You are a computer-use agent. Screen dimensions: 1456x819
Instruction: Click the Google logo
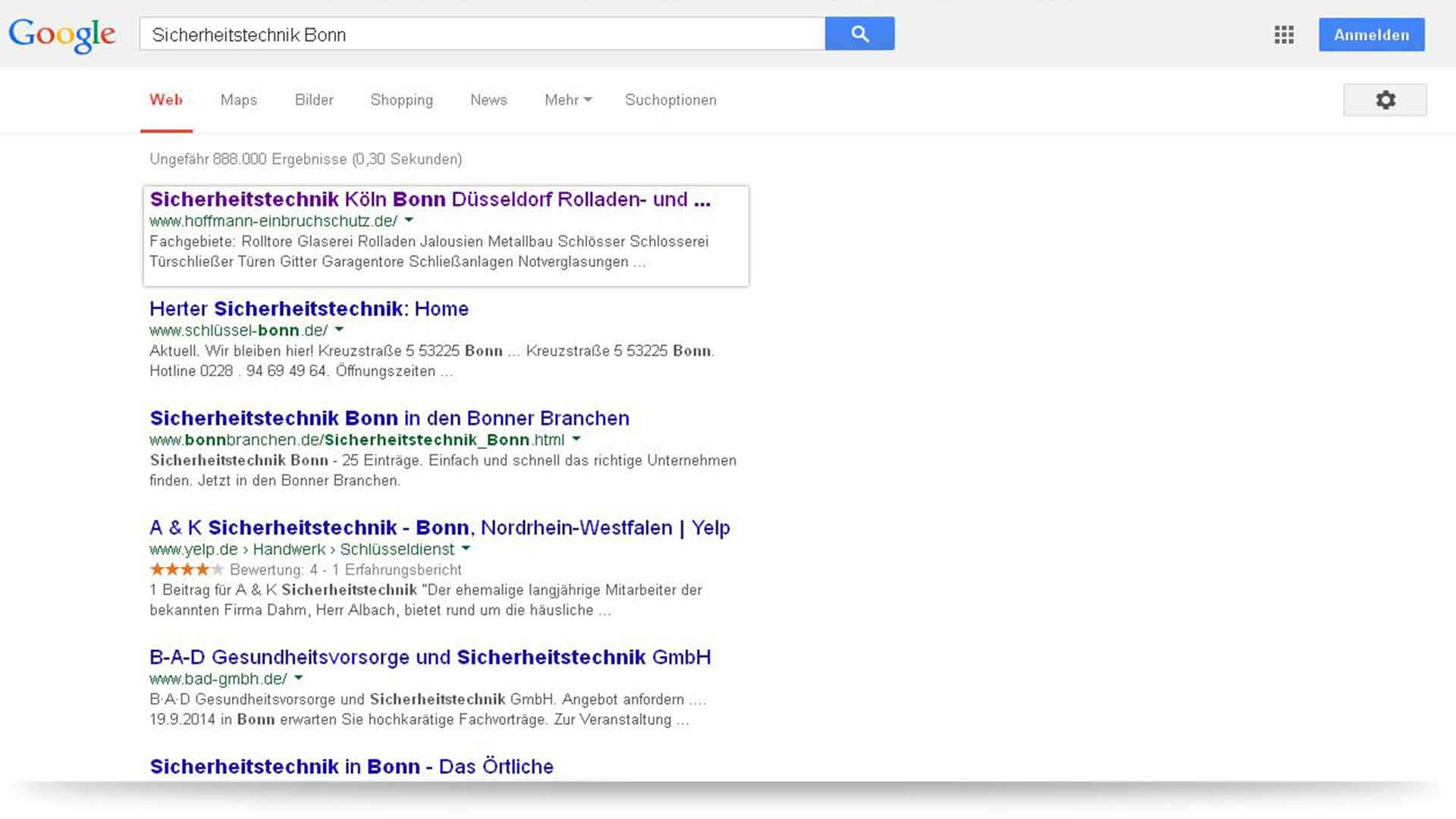(62, 35)
